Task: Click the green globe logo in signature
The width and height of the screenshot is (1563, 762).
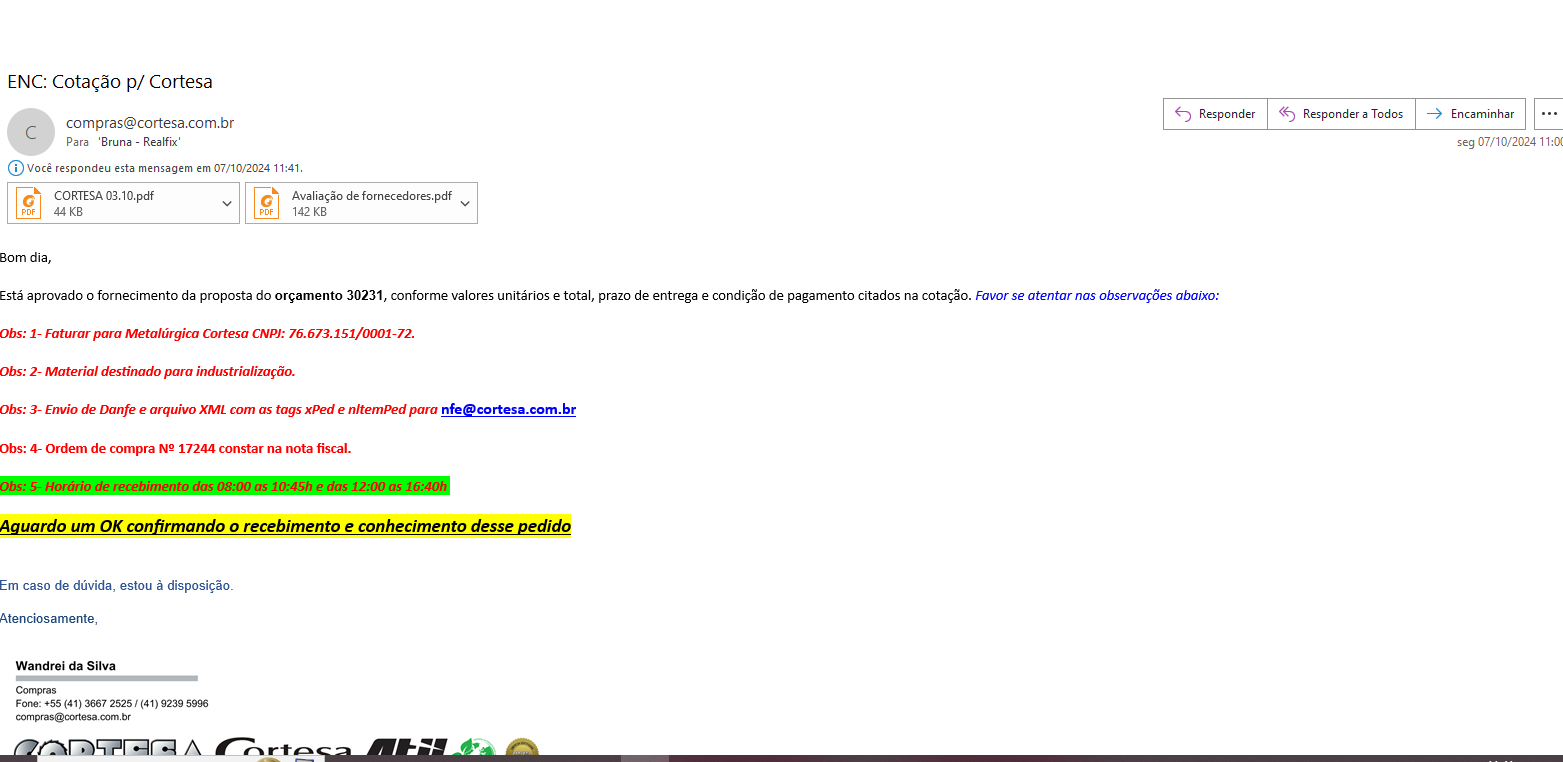Action: (x=475, y=750)
